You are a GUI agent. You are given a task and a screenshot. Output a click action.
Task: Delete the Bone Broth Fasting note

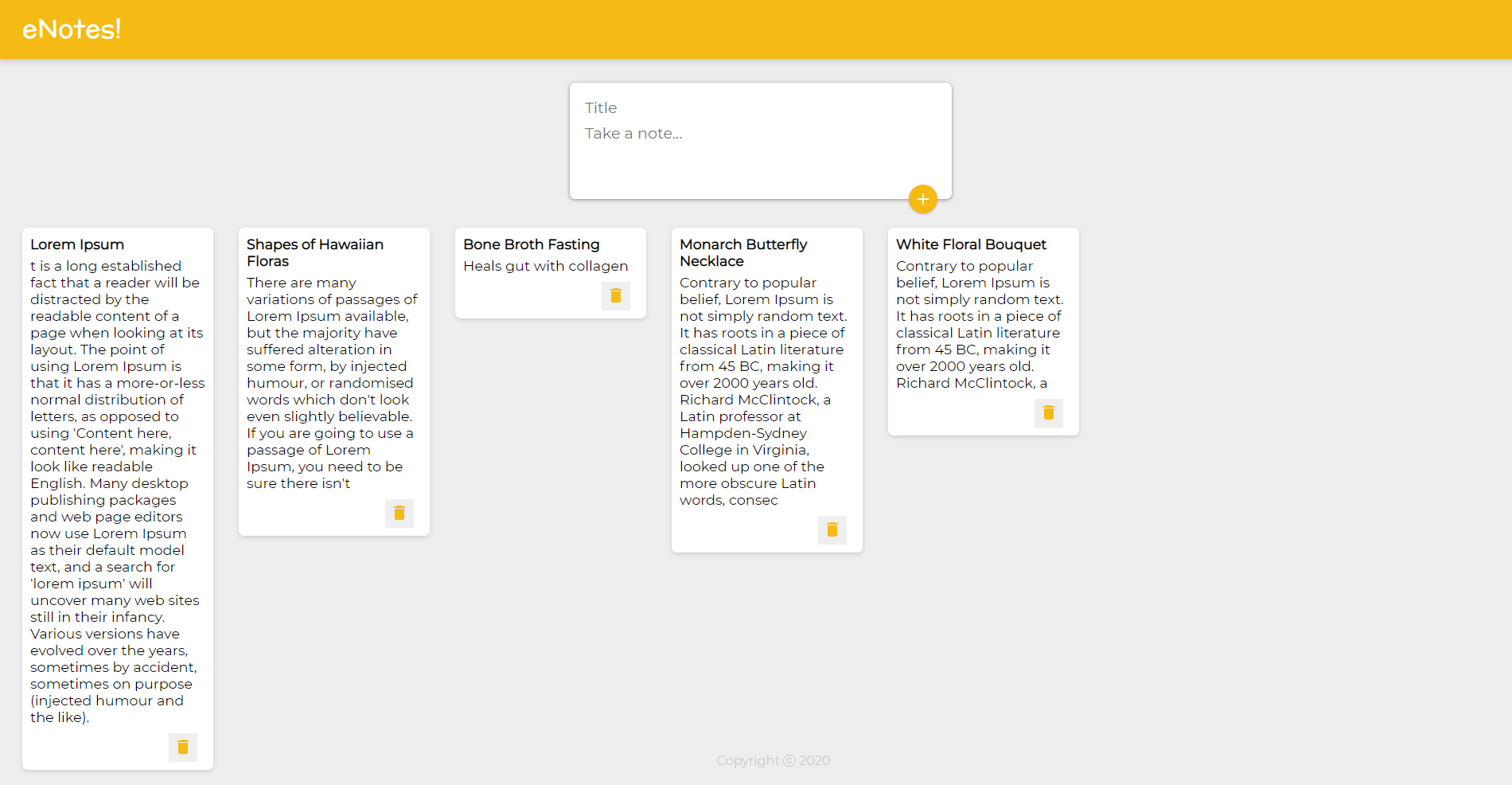point(616,295)
